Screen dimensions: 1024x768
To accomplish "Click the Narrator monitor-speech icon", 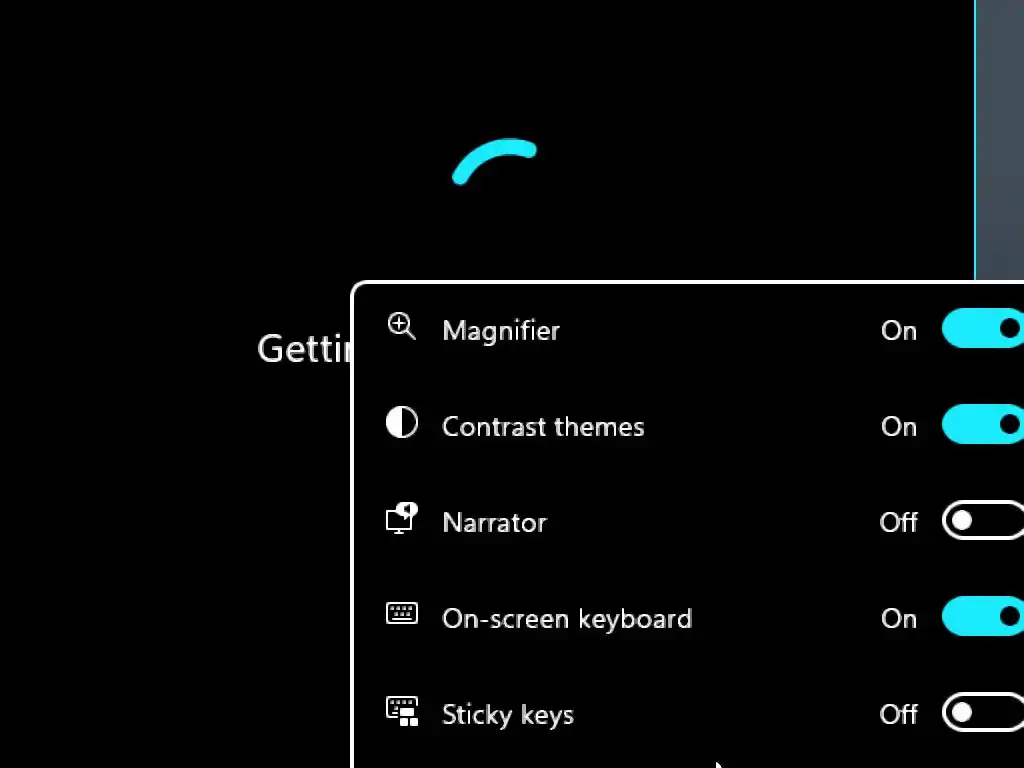I will tap(402, 519).
